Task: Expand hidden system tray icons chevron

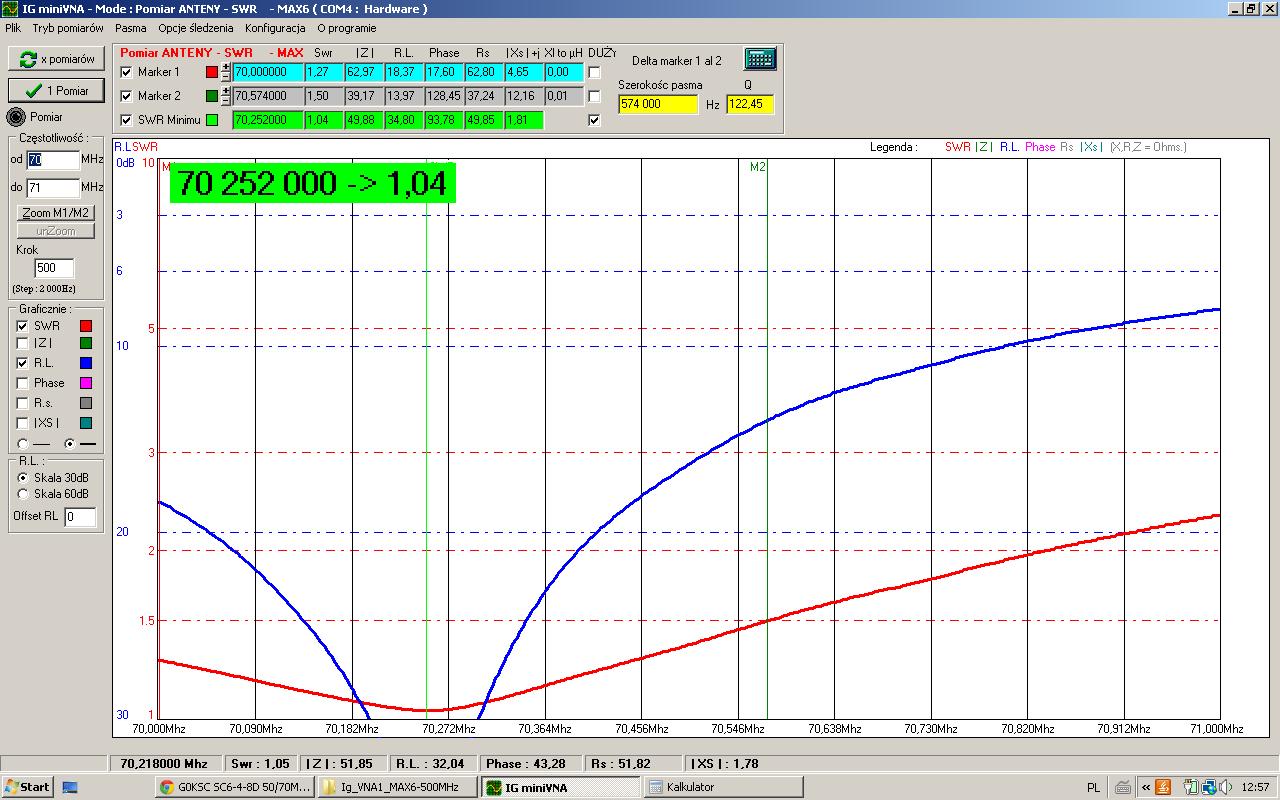Action: (x=1146, y=787)
